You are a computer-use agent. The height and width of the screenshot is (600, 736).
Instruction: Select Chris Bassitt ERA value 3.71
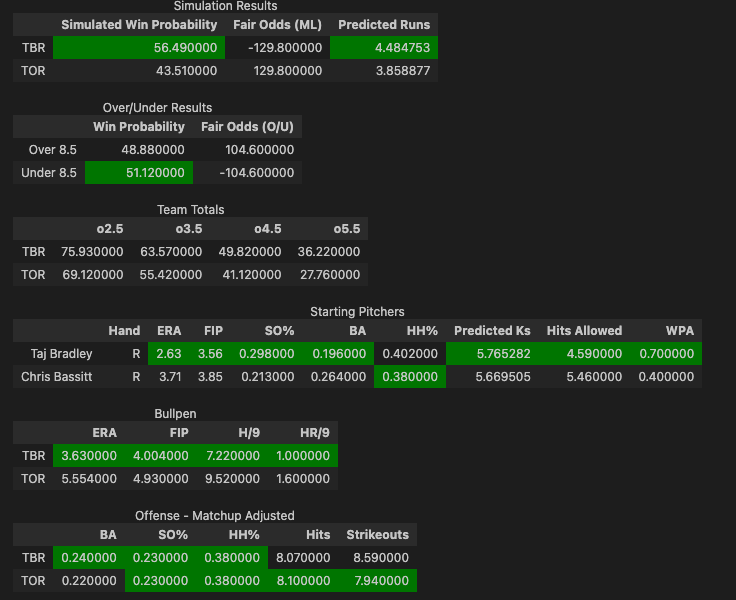tap(170, 377)
